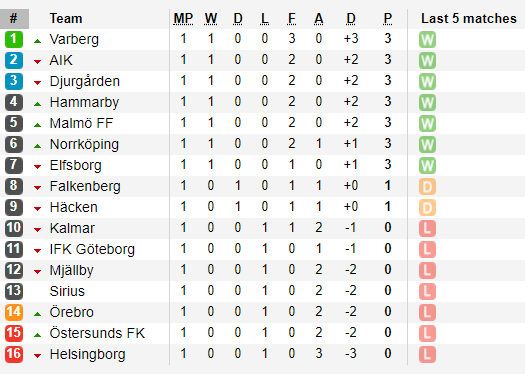Viewport: 530px width, 377px height.
Task: Sort table by W column header
Action: (x=211, y=19)
